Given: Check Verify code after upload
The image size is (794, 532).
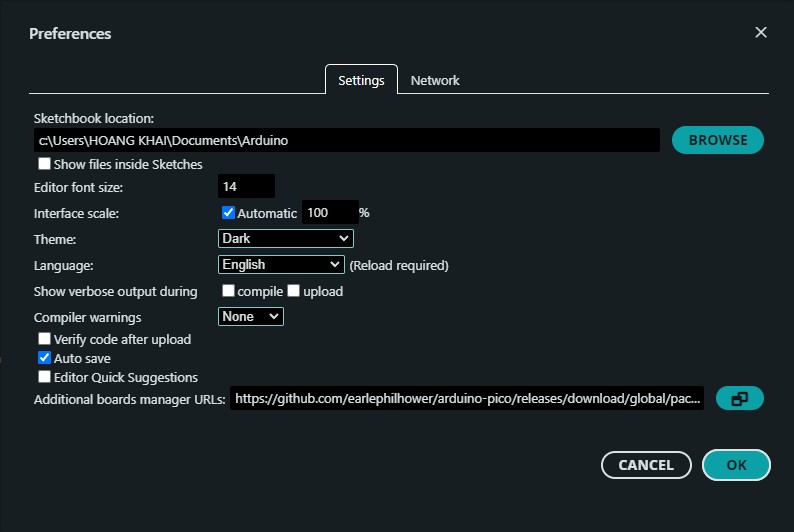Looking at the screenshot, I should (45, 339).
